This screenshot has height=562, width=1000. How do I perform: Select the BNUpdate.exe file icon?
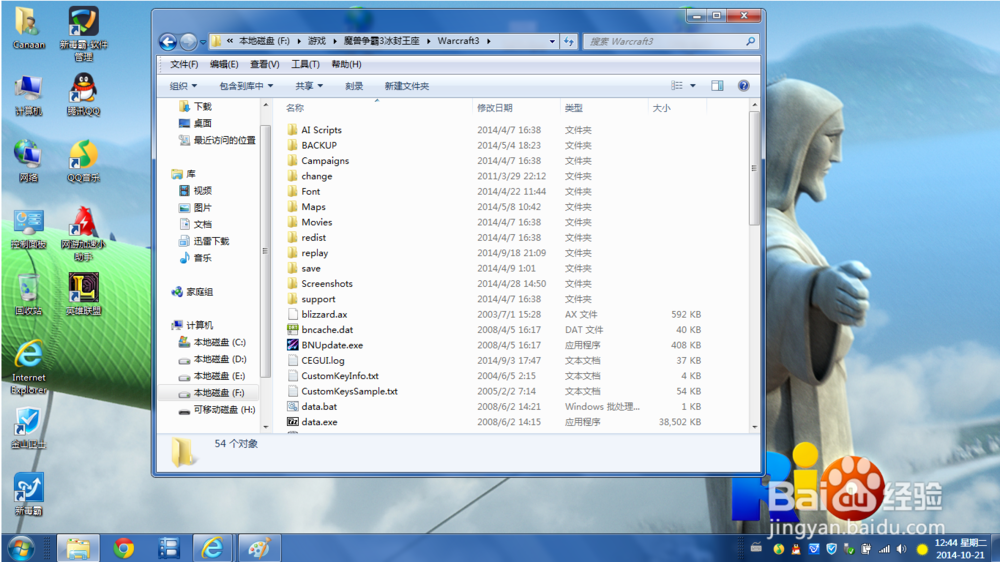point(293,345)
